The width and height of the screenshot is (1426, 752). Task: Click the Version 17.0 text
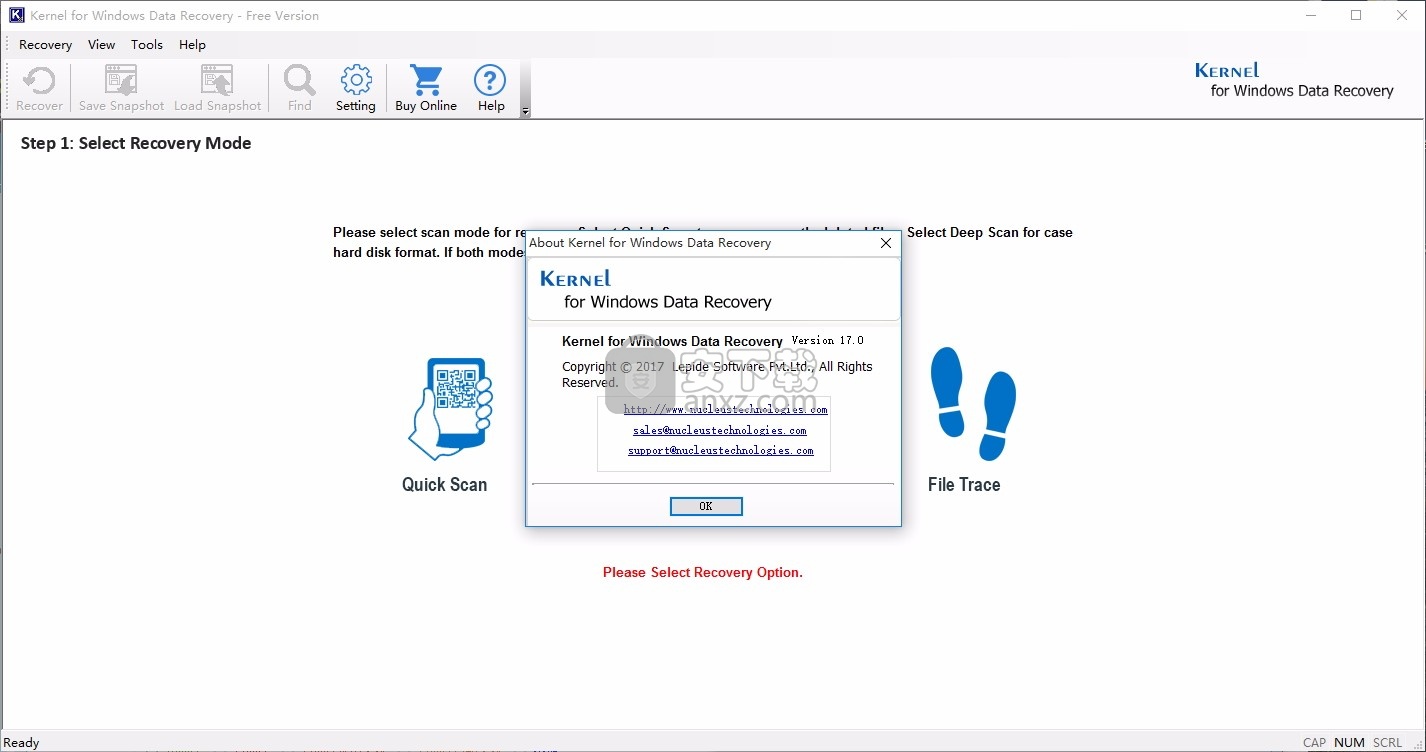click(827, 341)
